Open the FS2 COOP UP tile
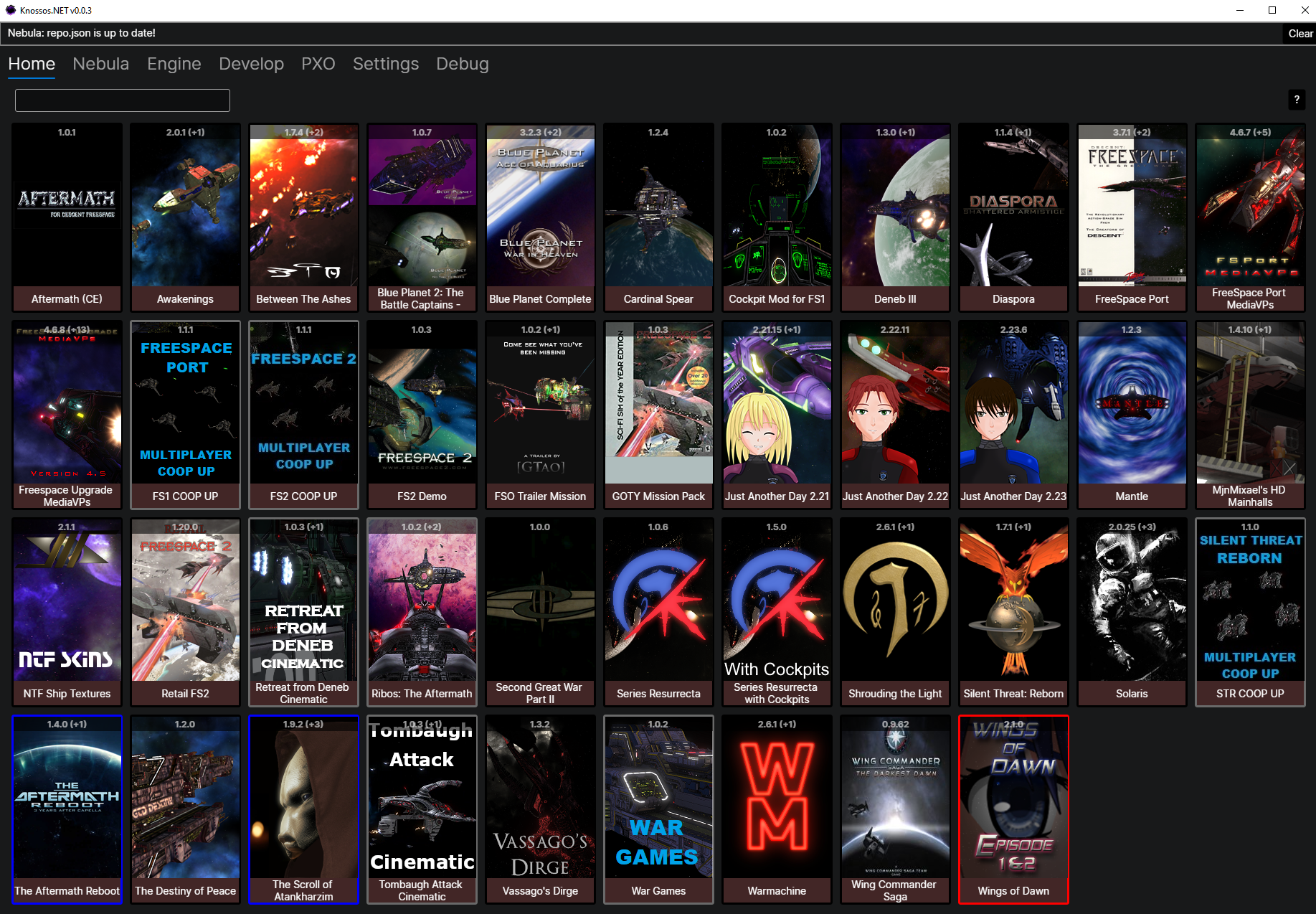 click(303, 415)
